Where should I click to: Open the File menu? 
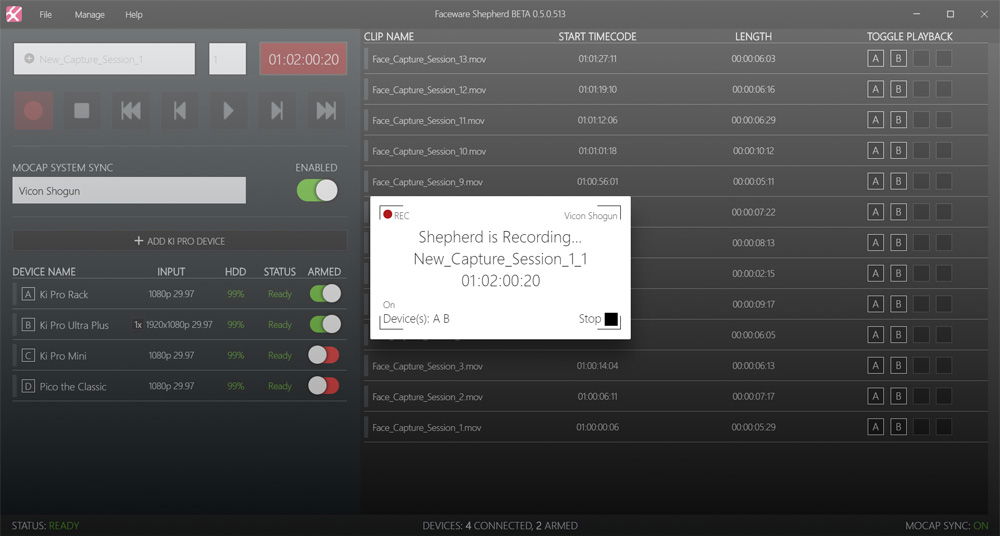point(45,14)
